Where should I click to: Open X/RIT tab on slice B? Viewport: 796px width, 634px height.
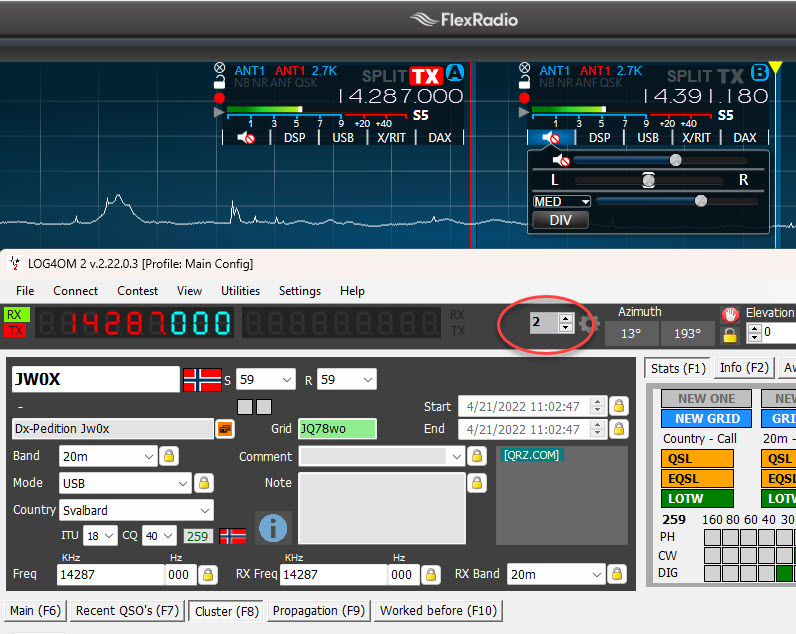point(696,138)
